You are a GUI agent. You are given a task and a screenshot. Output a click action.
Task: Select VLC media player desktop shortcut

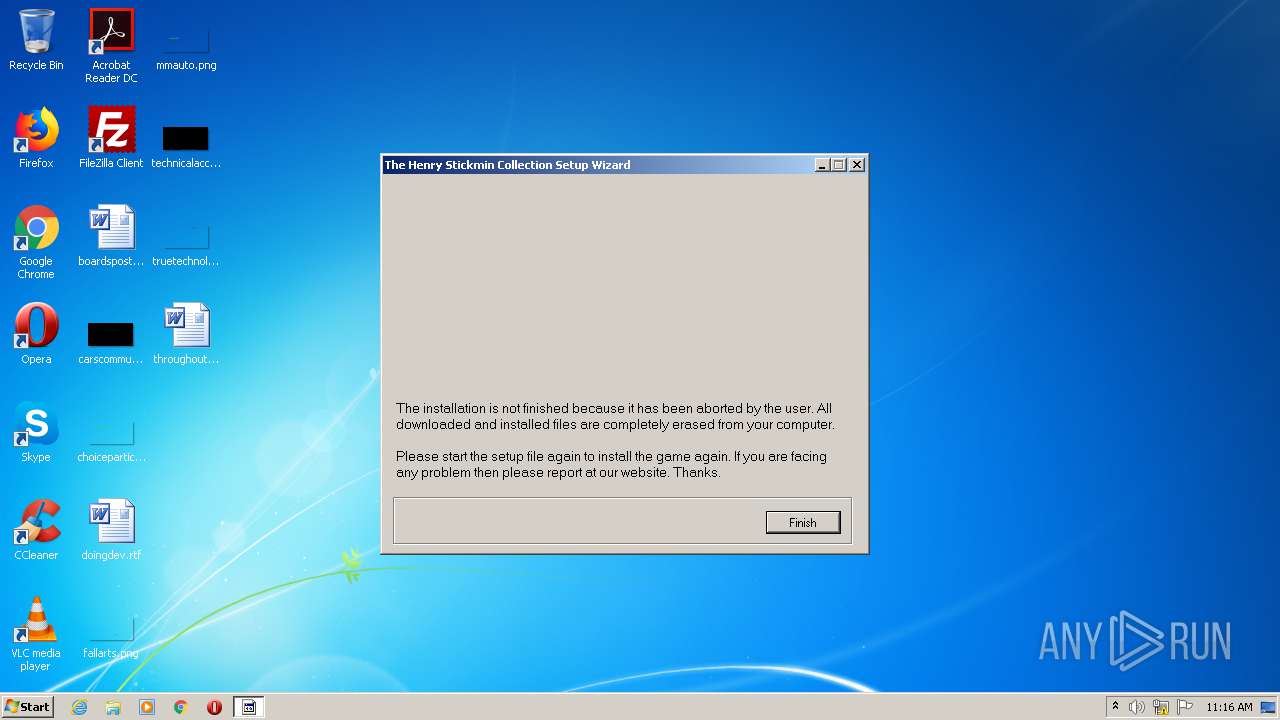click(x=36, y=635)
